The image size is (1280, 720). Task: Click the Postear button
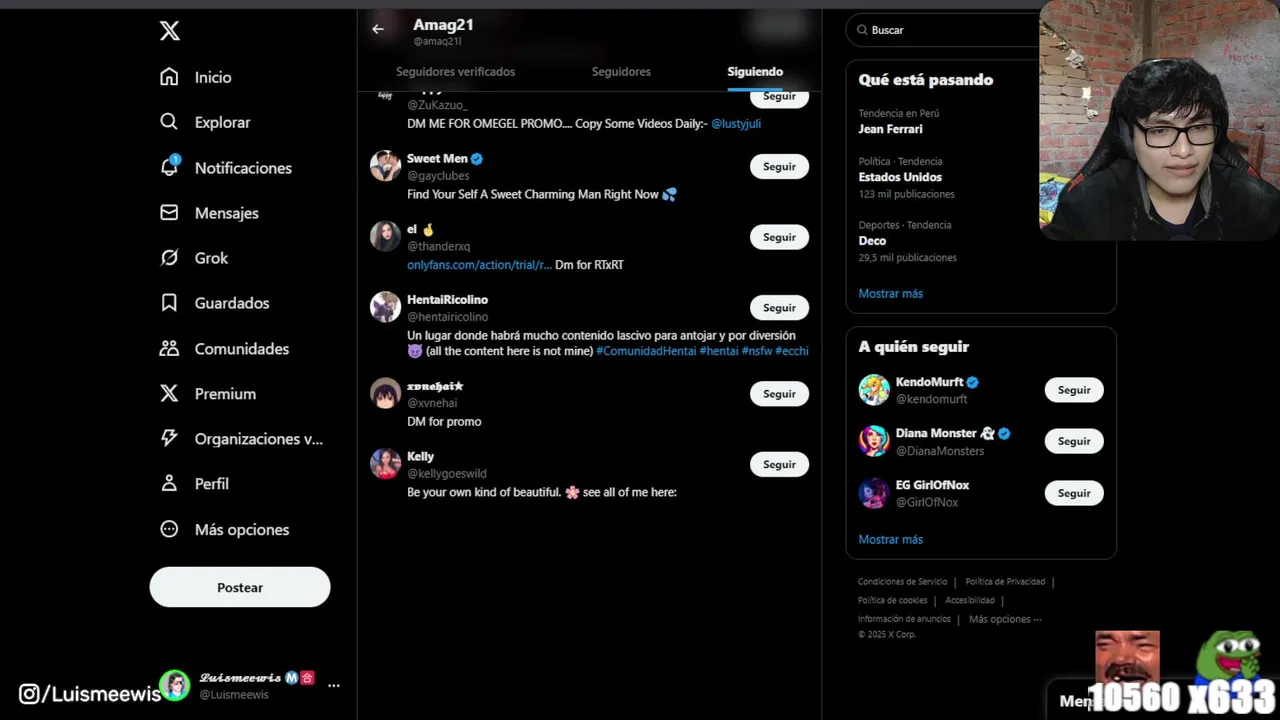click(240, 587)
